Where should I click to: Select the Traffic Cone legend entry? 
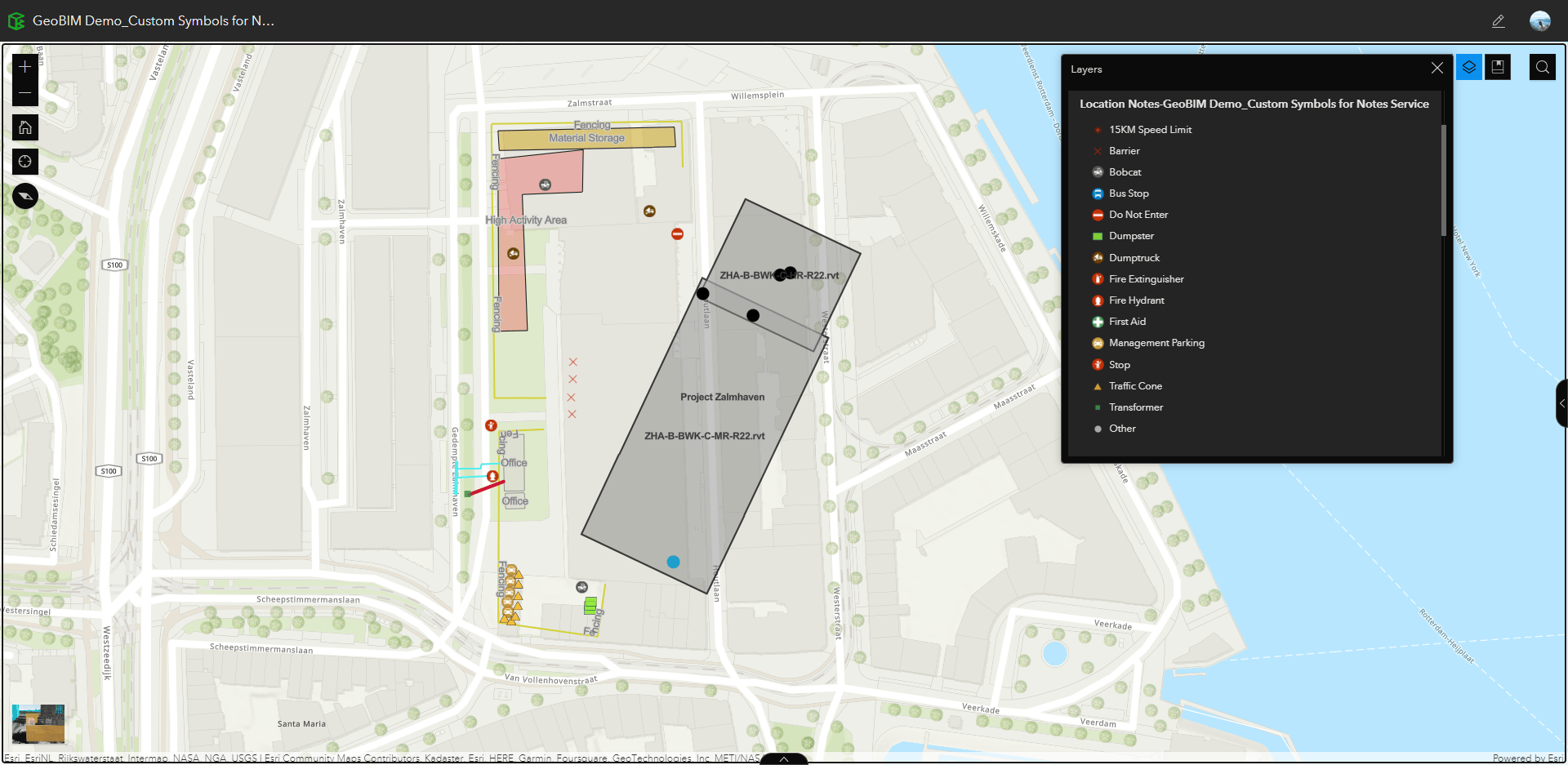point(1135,385)
